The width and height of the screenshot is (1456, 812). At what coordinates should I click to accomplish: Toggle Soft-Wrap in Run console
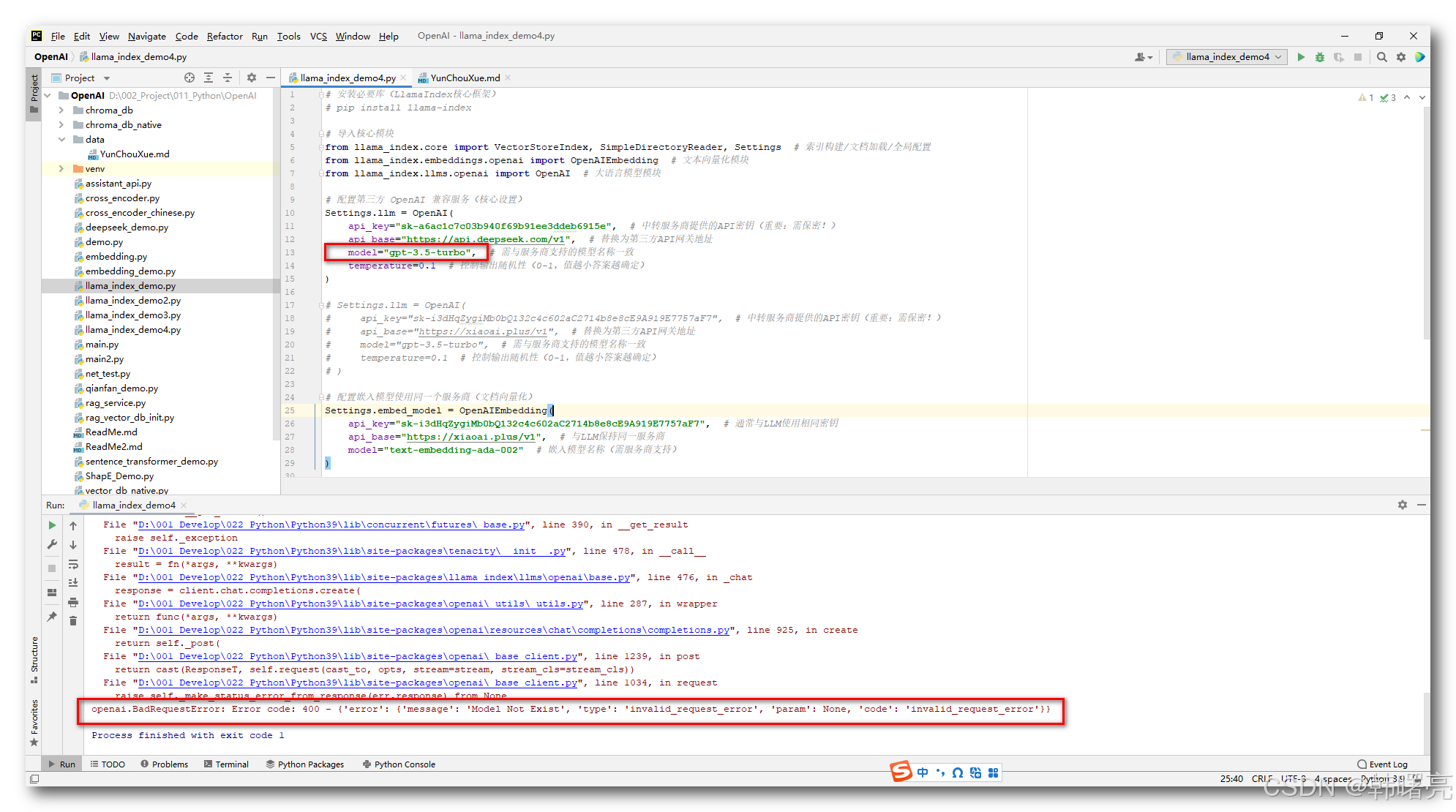[x=73, y=564]
